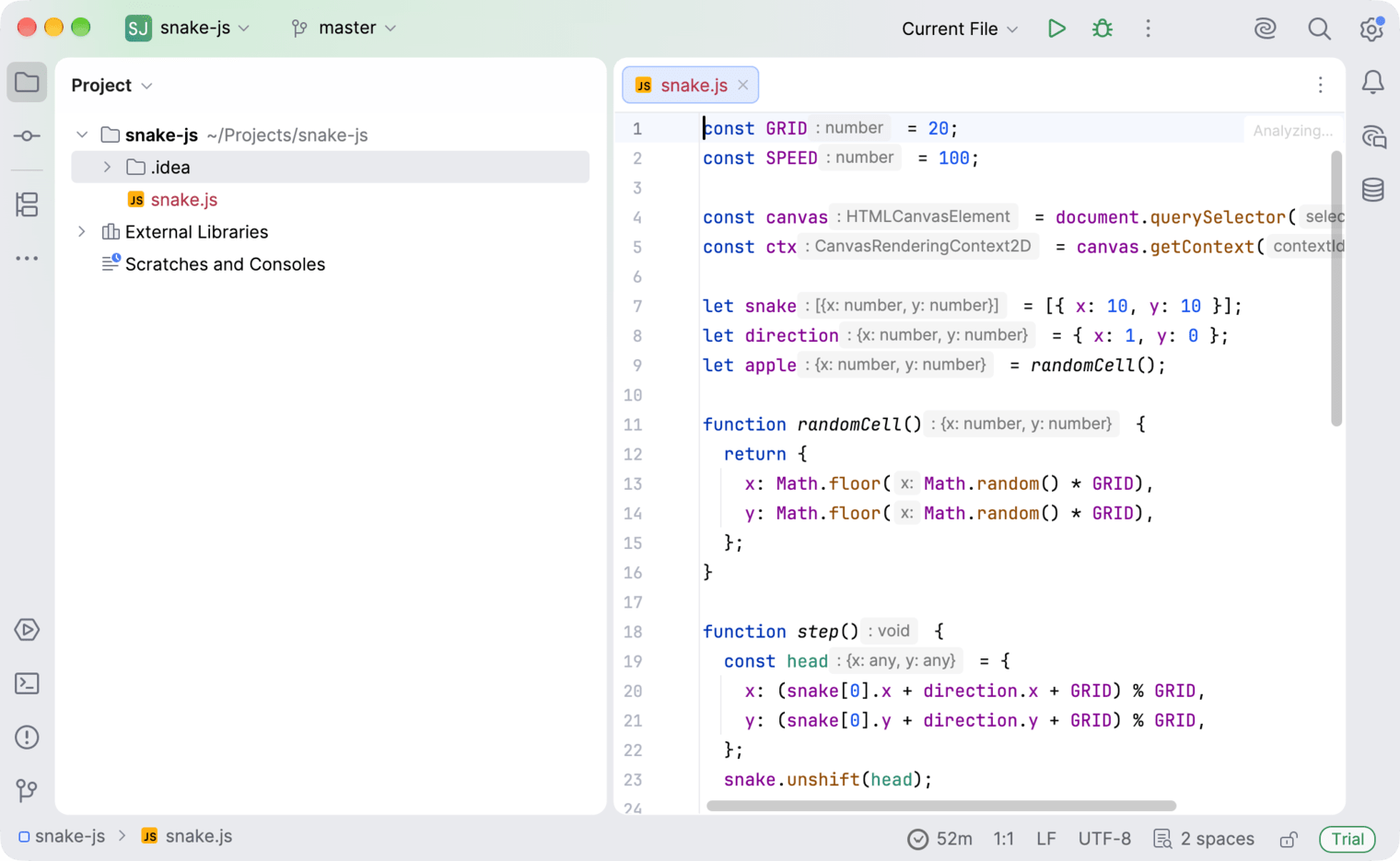The width and height of the screenshot is (1400, 861).
Task: Open the AI chat tool window
Action: 1373,137
